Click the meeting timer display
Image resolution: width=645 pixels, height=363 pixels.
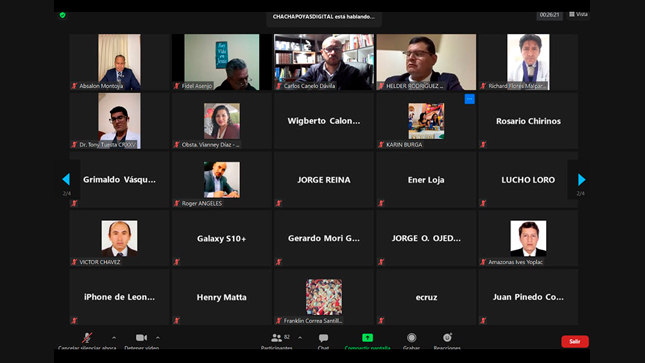tap(550, 15)
